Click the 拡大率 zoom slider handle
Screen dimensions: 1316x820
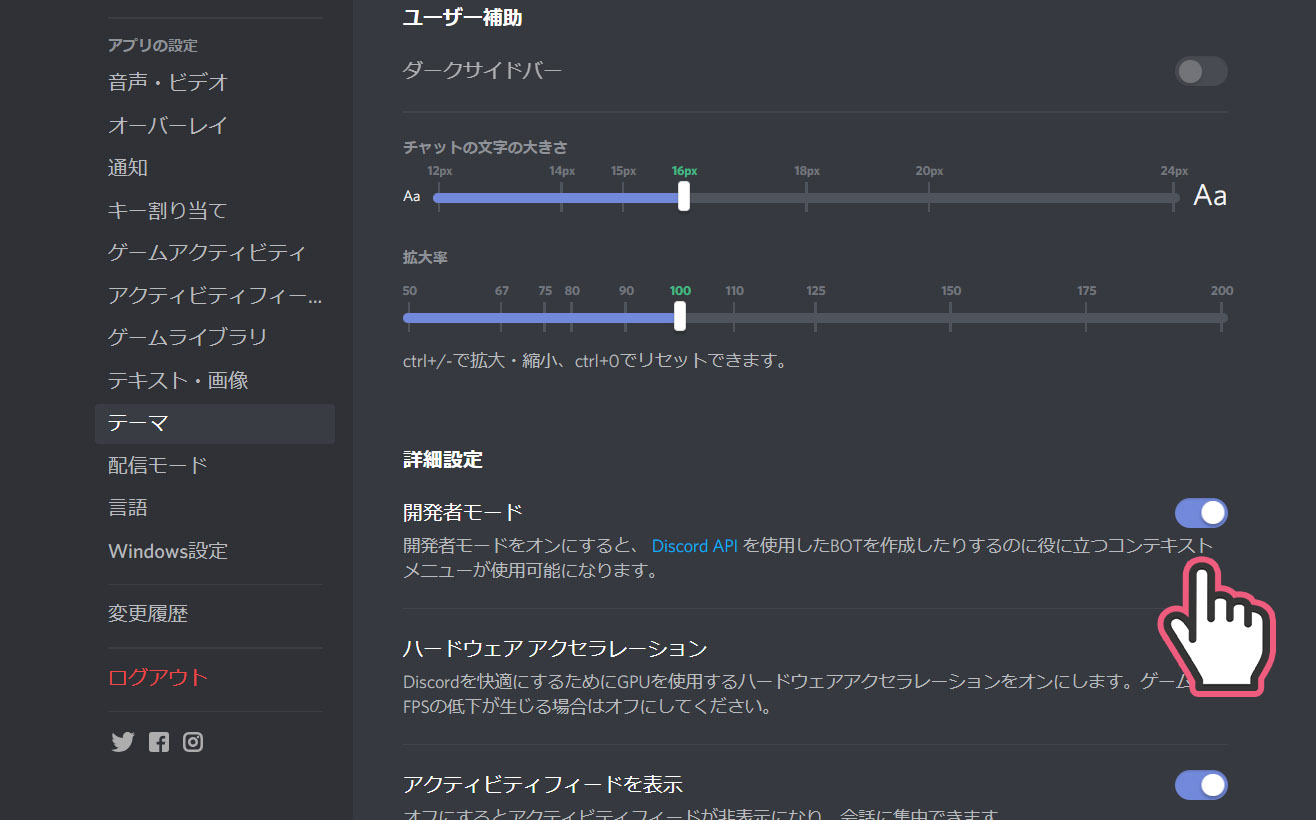tap(680, 316)
